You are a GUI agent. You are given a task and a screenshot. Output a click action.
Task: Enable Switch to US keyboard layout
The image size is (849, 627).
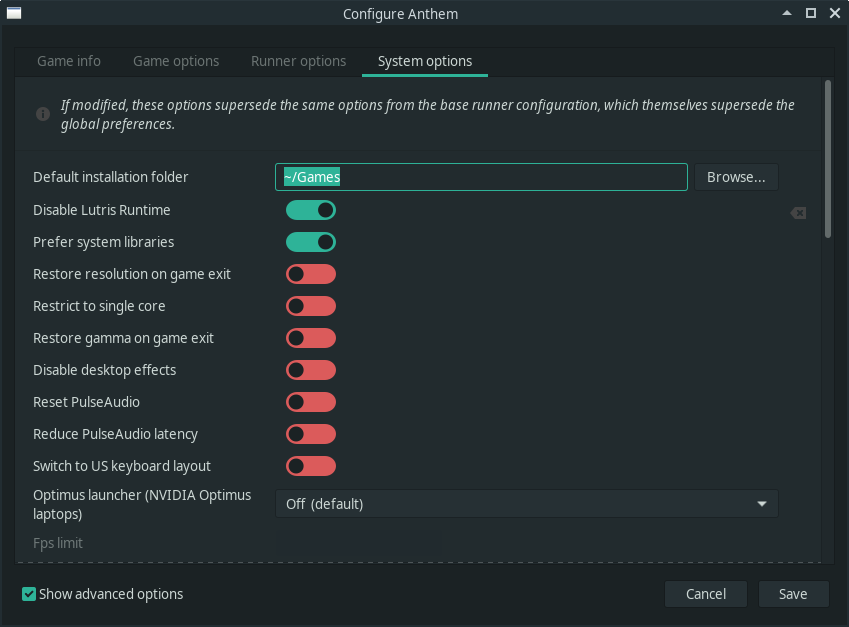(311, 466)
